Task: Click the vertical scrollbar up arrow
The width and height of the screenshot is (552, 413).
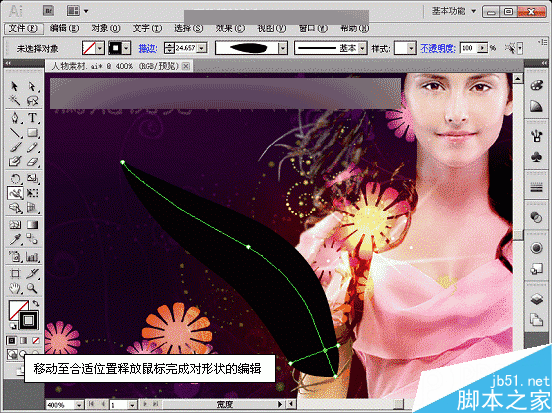Action: (517, 78)
